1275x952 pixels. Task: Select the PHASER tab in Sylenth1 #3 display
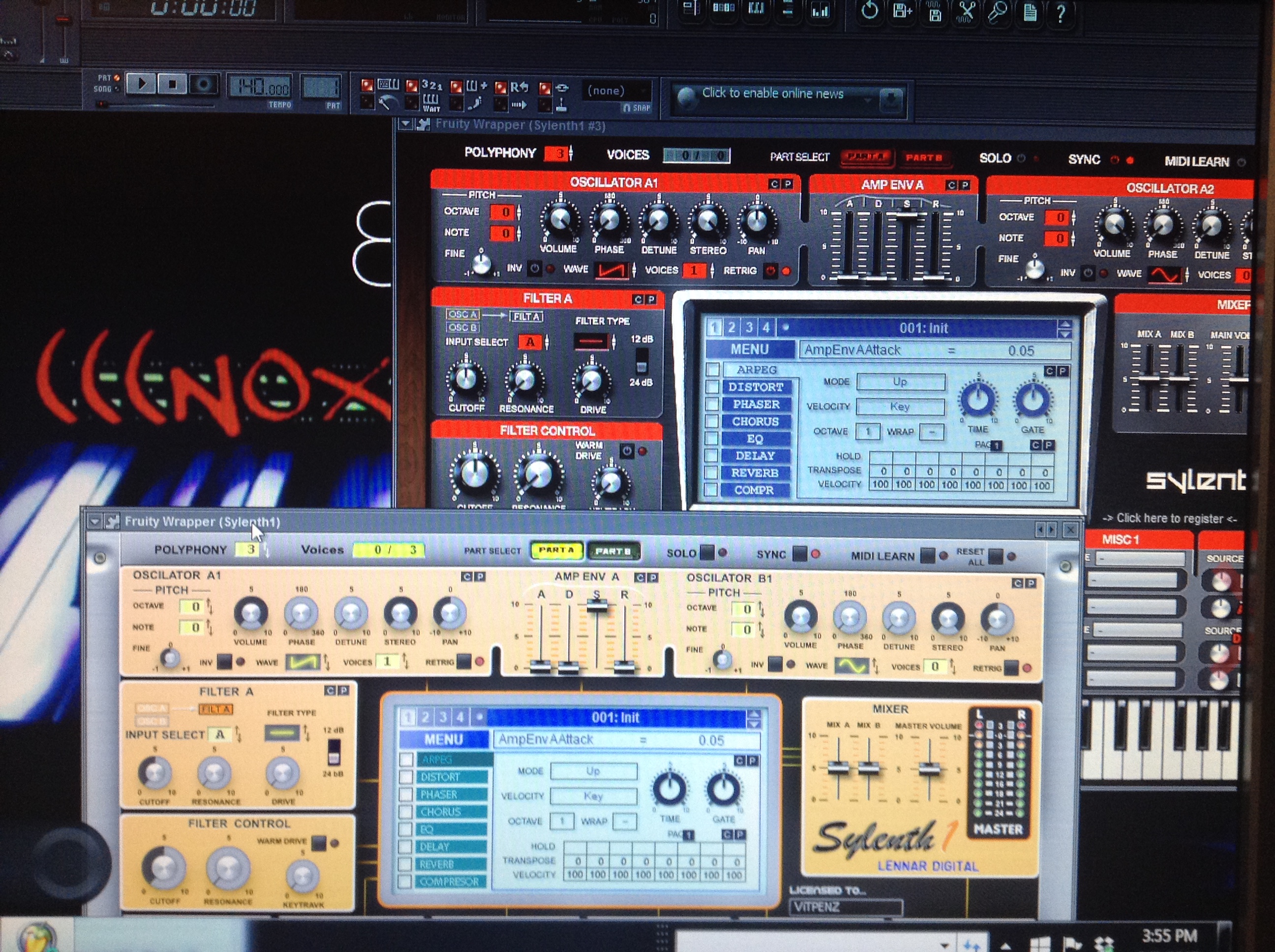(x=756, y=404)
